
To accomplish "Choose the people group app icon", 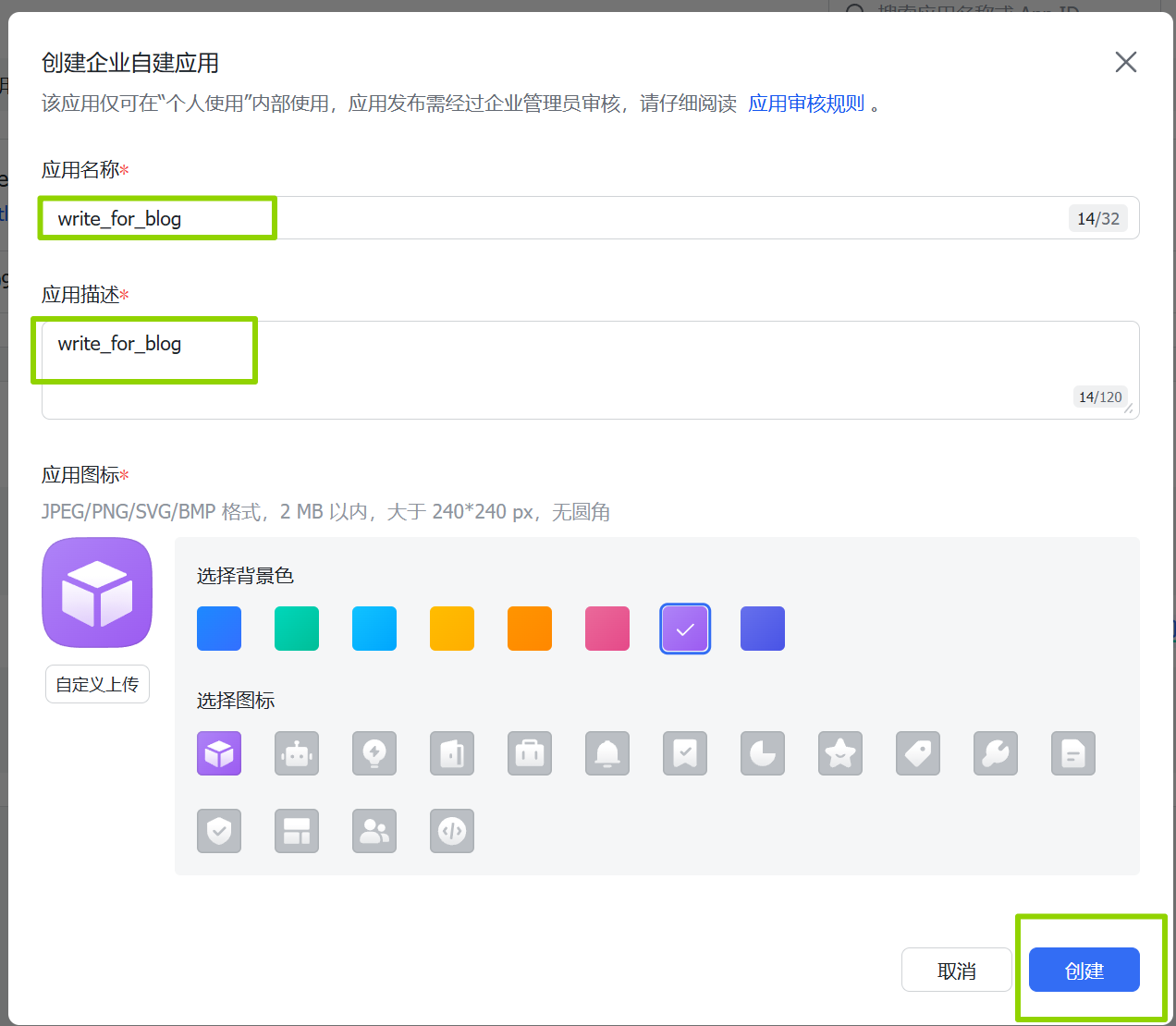I will [x=374, y=831].
